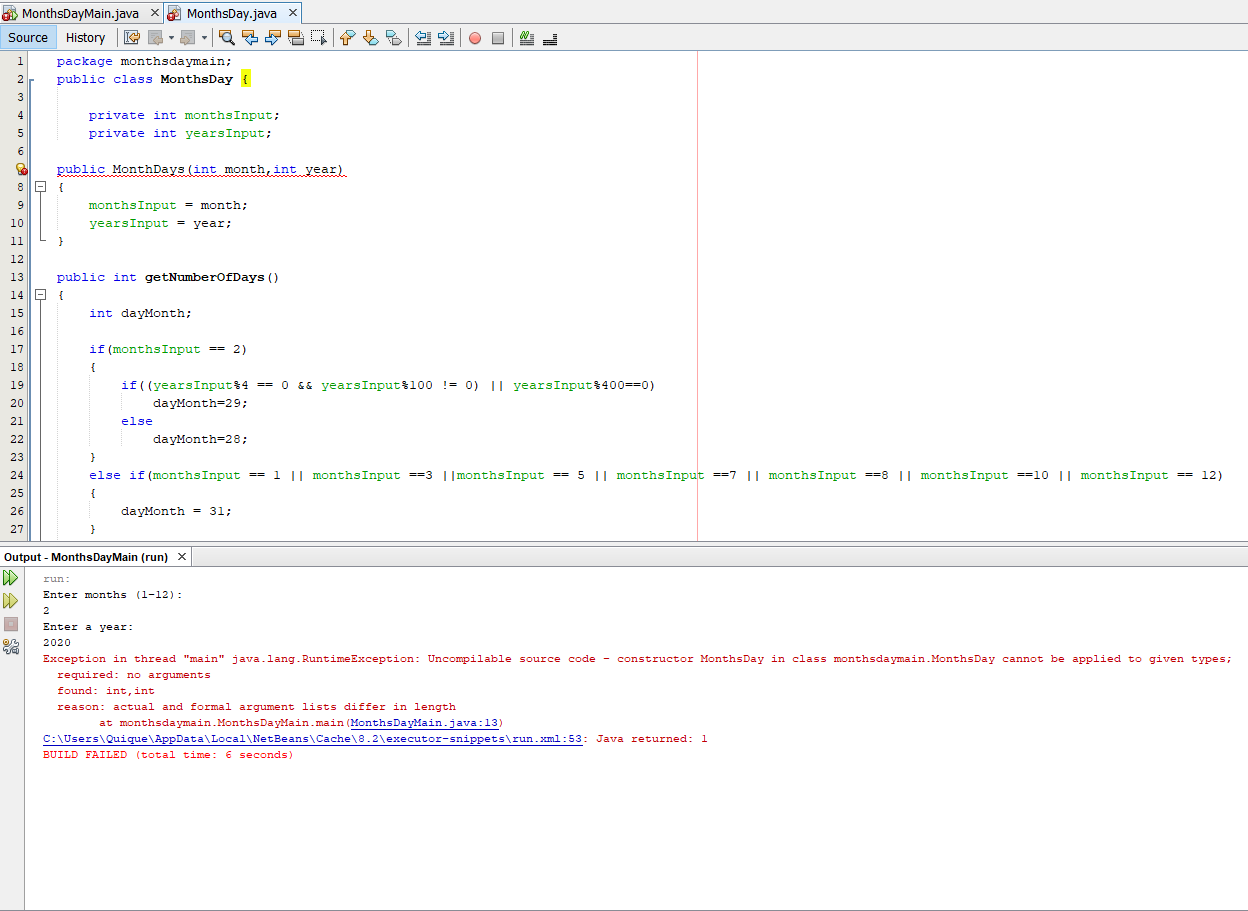1248x911 pixels.
Task: Click the 'dayMonth = 31;' code line
Action: coord(176,511)
